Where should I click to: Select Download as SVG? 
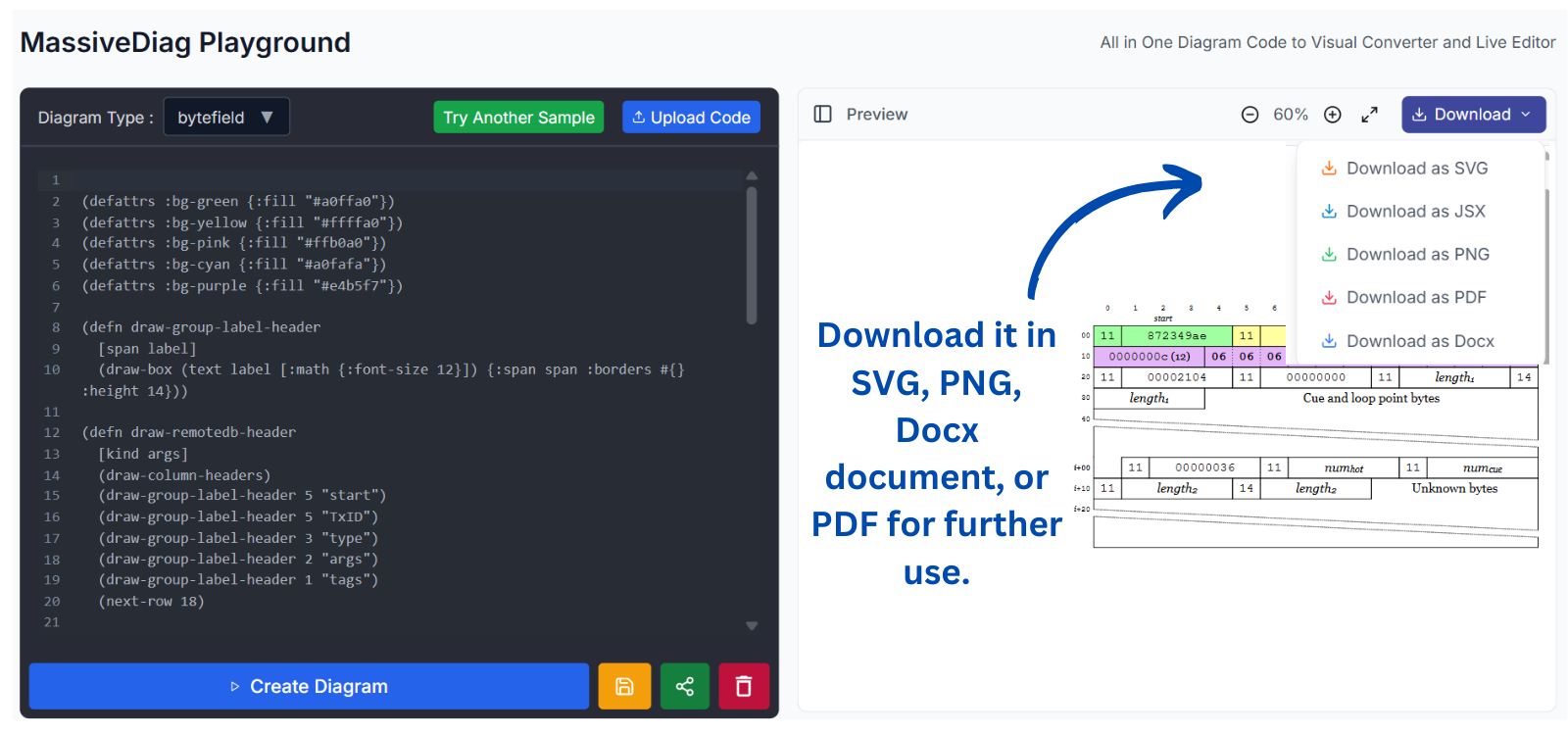(x=1404, y=169)
